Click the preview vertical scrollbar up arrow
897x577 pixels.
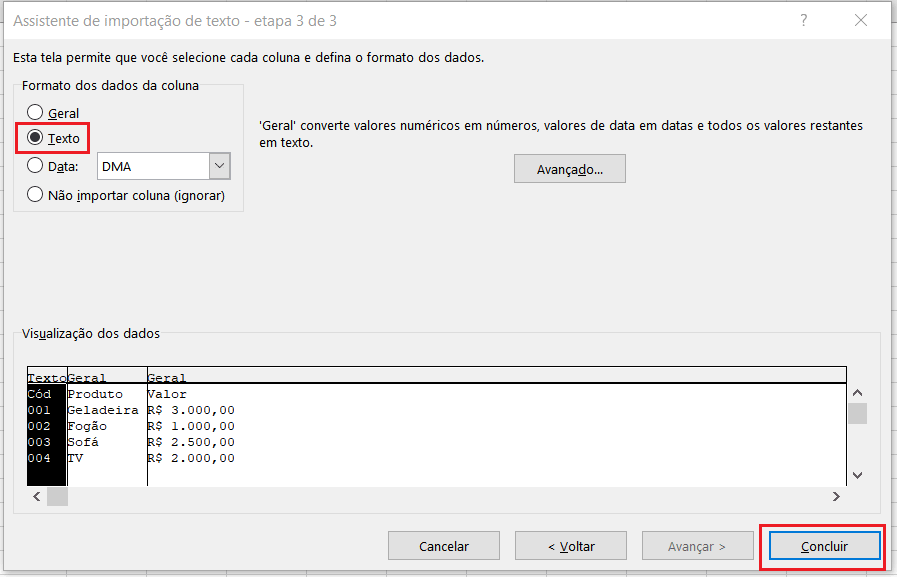[x=857, y=394]
